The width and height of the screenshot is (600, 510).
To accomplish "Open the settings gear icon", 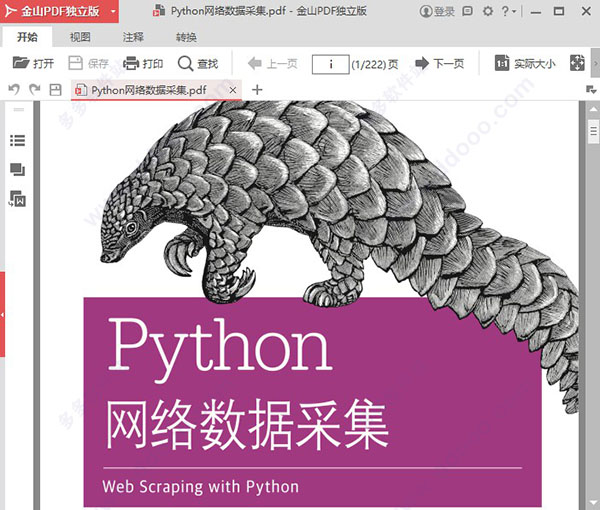I will tap(488, 11).
